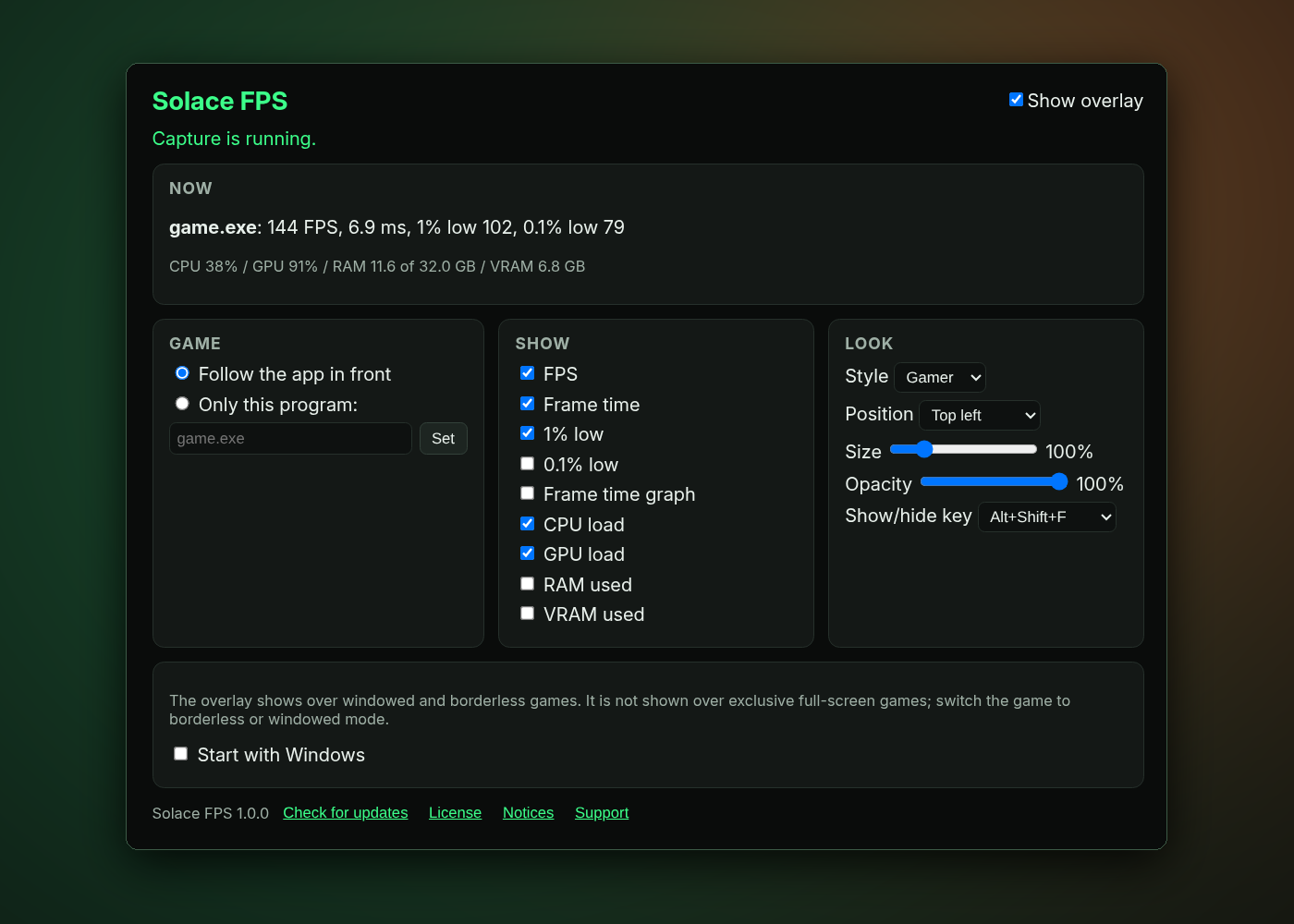Check the RAM used checkbox

point(527,584)
